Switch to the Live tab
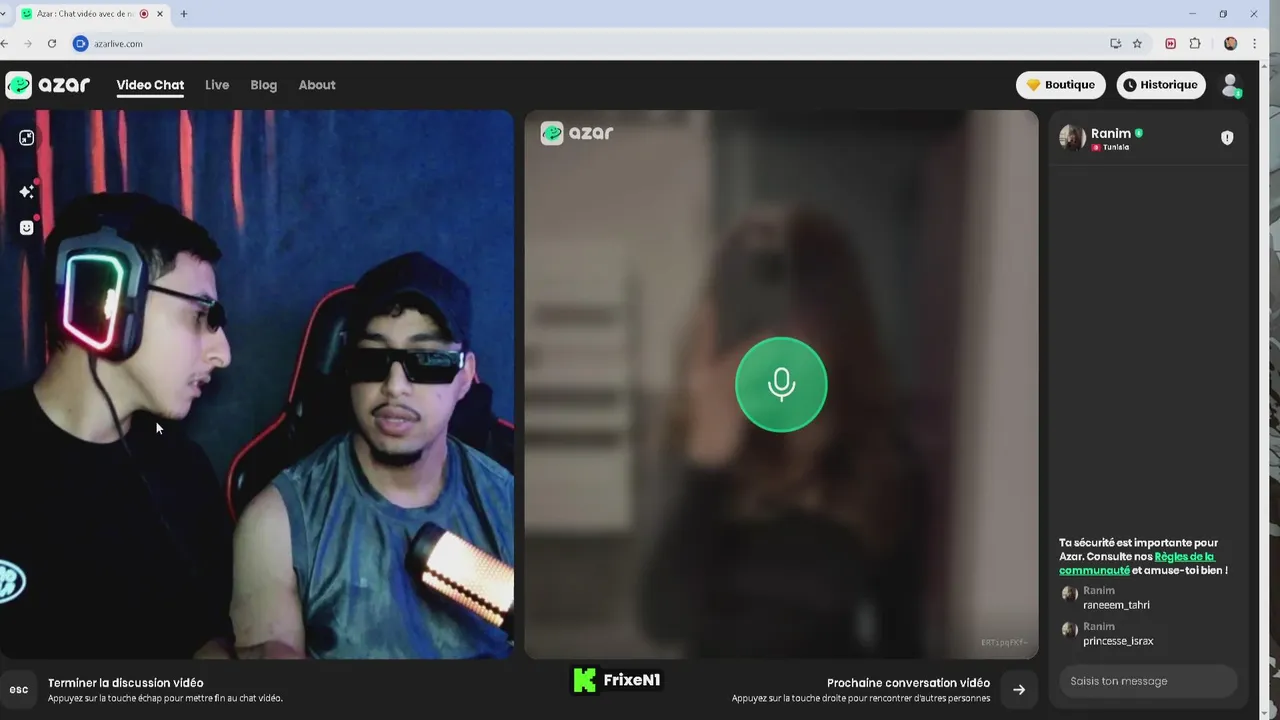 tap(217, 85)
